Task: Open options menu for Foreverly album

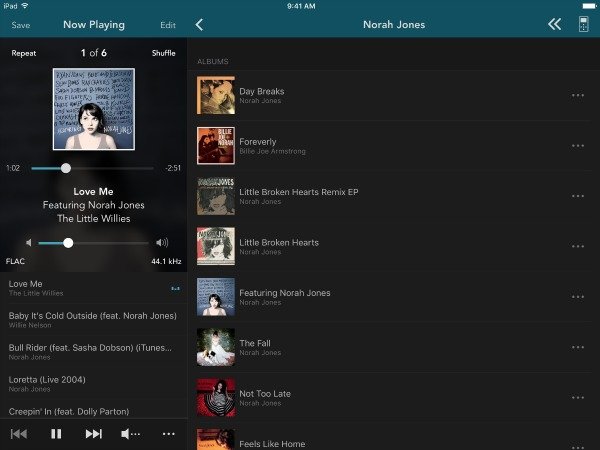Action: tap(578, 145)
